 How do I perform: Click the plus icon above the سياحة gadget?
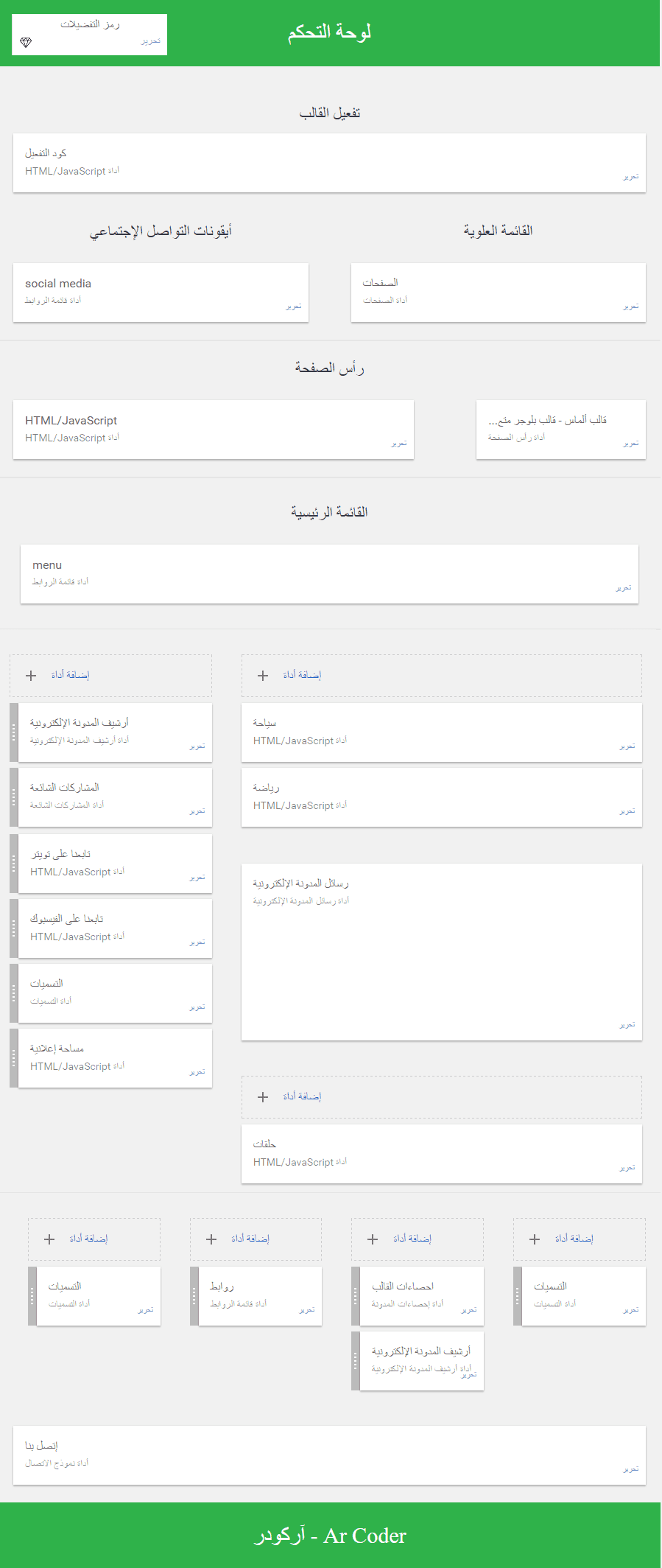[x=263, y=675]
